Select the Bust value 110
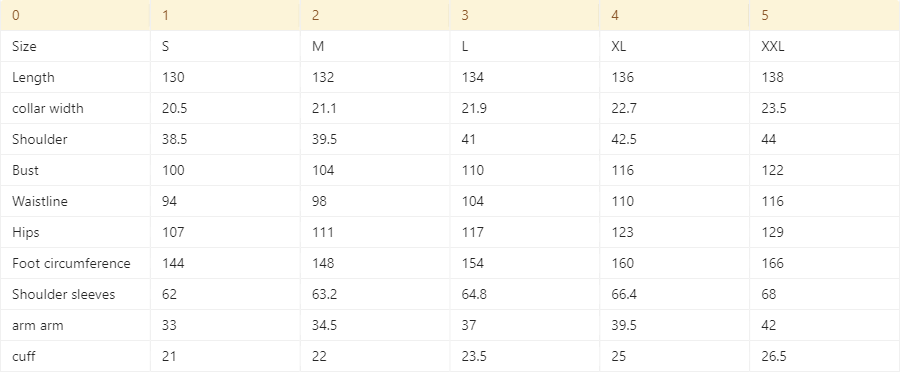 coord(525,170)
